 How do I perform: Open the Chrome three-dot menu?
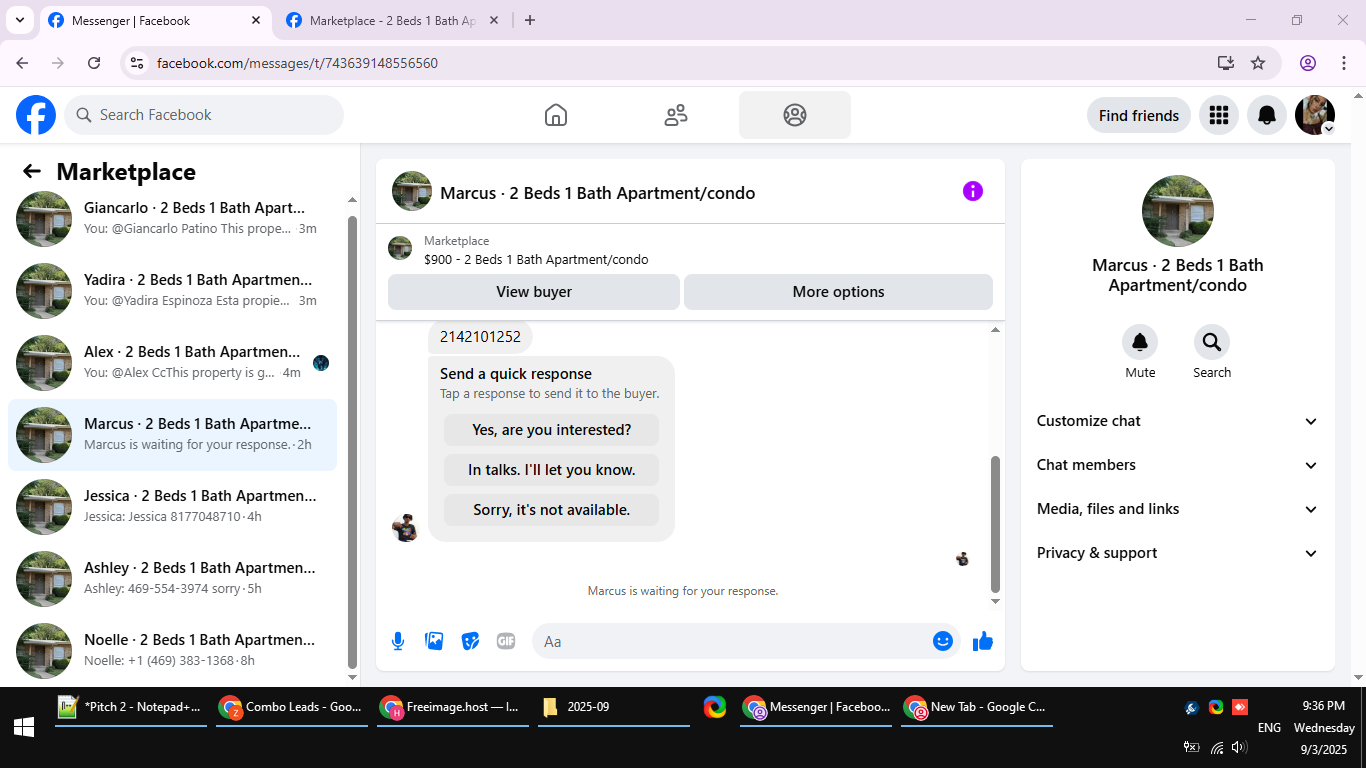point(1344,63)
